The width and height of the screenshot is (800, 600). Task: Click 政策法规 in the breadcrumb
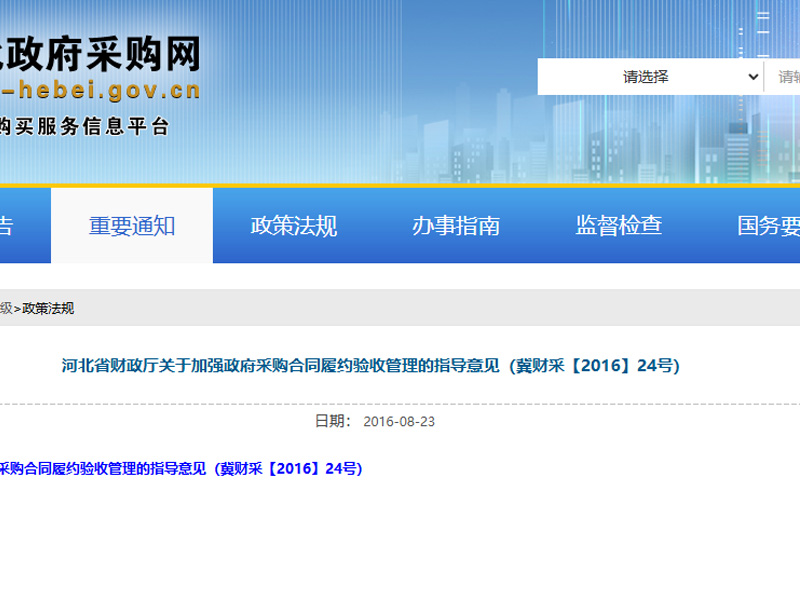point(48,308)
